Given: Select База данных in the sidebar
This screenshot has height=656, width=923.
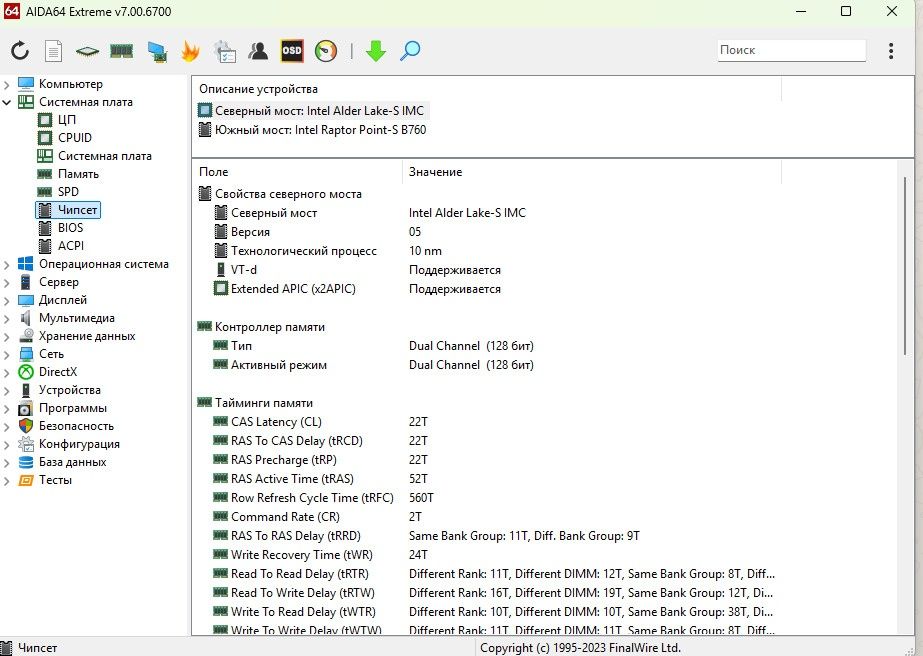Looking at the screenshot, I should (x=72, y=462).
